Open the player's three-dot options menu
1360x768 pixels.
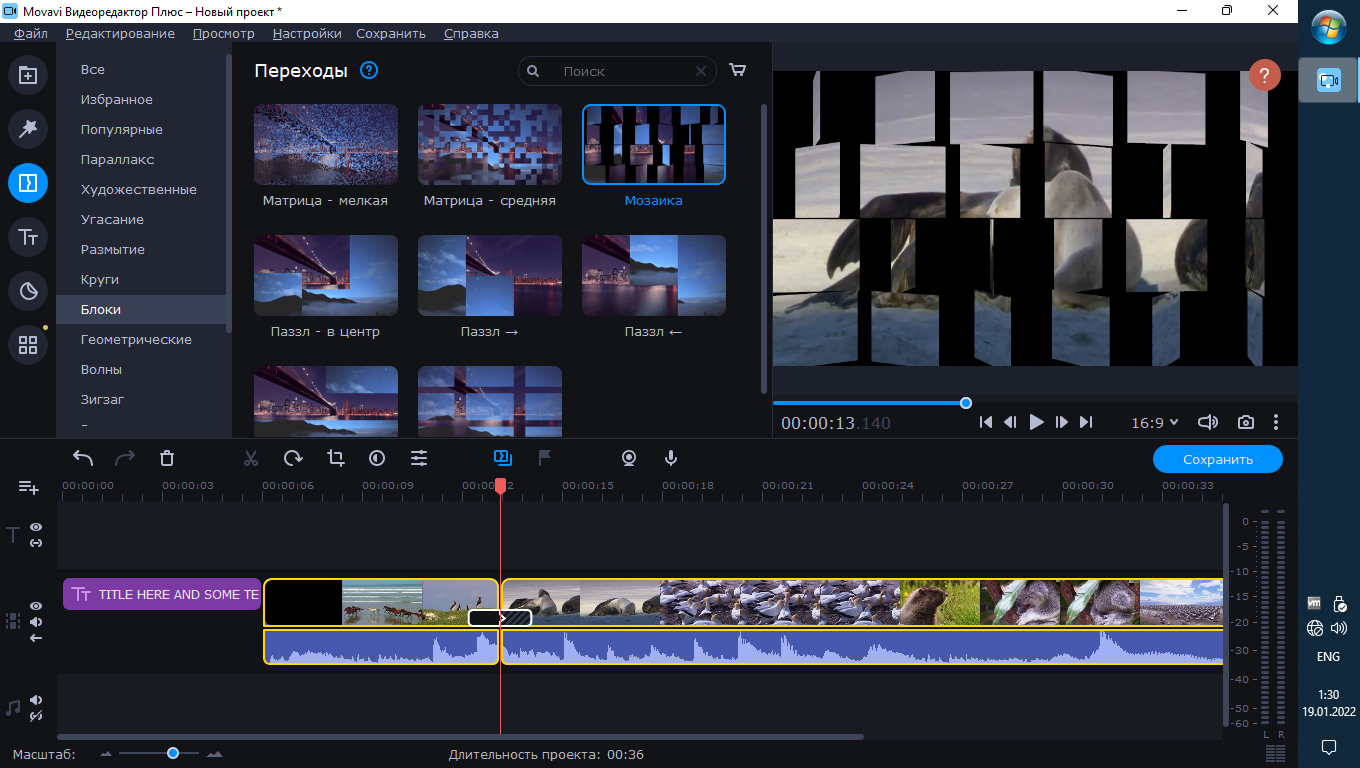click(1276, 422)
